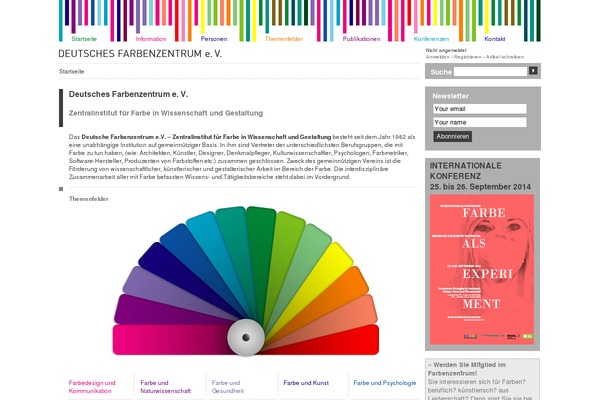
Task: Click the 'Your name' newsletter field
Action: click(x=480, y=122)
